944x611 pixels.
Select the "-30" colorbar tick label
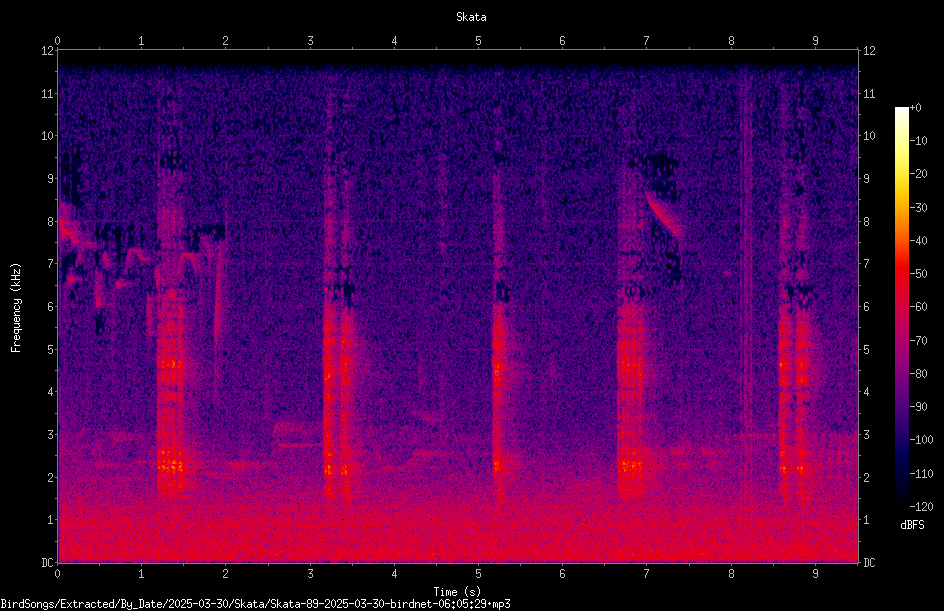(918, 208)
